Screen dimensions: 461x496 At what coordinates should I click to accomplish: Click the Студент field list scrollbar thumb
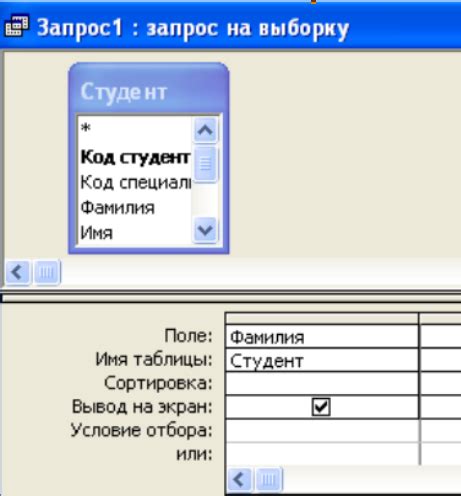[x=205, y=164]
